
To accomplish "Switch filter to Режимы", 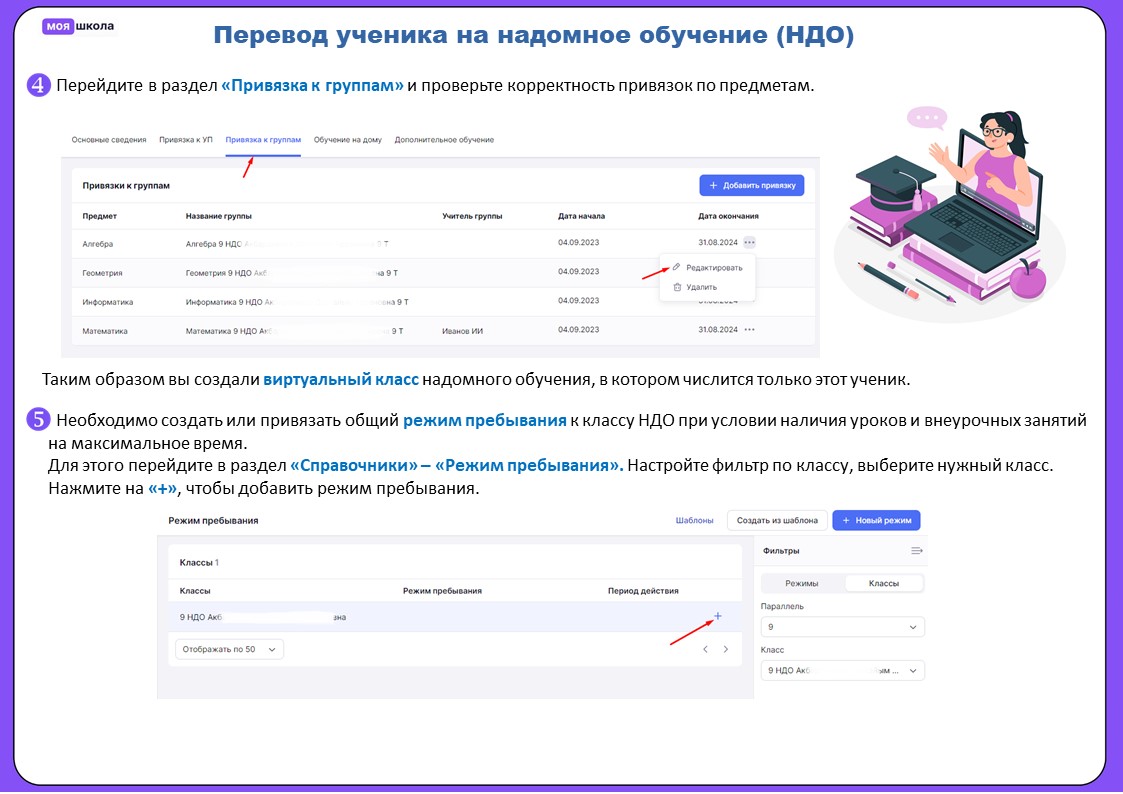I will [x=801, y=584].
